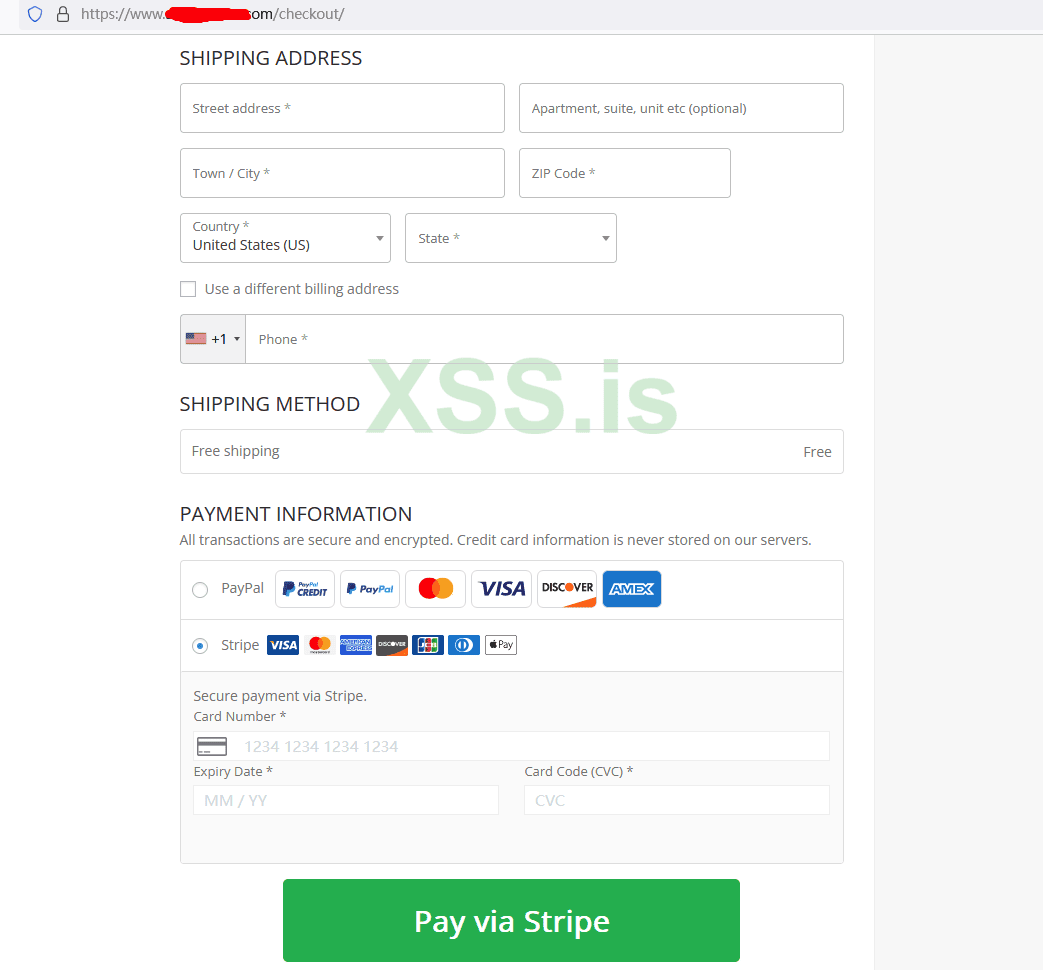Focus the Street address field
The width and height of the screenshot is (1043, 970).
pyautogui.click(x=342, y=108)
